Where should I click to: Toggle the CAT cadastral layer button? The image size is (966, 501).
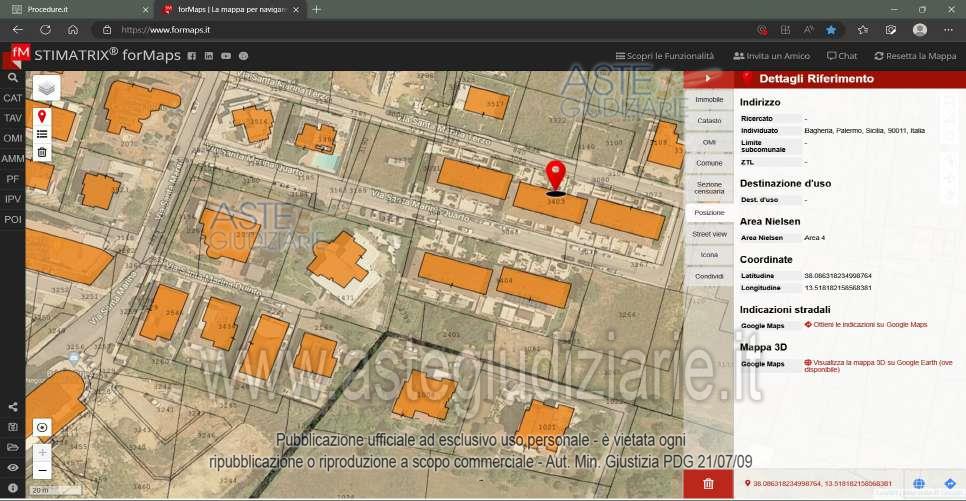click(x=13, y=98)
